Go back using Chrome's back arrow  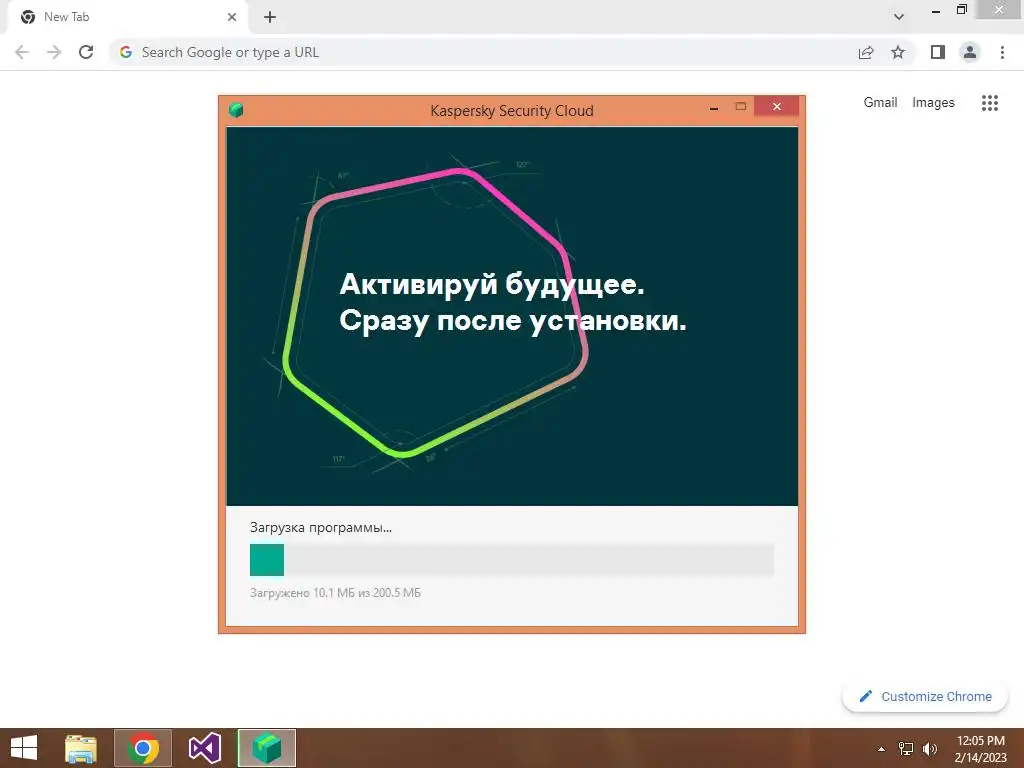click(22, 52)
